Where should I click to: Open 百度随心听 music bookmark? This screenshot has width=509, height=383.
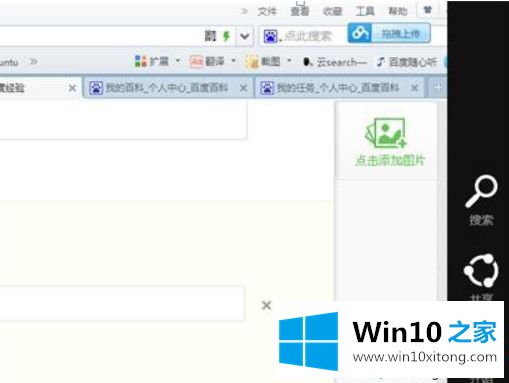406,62
